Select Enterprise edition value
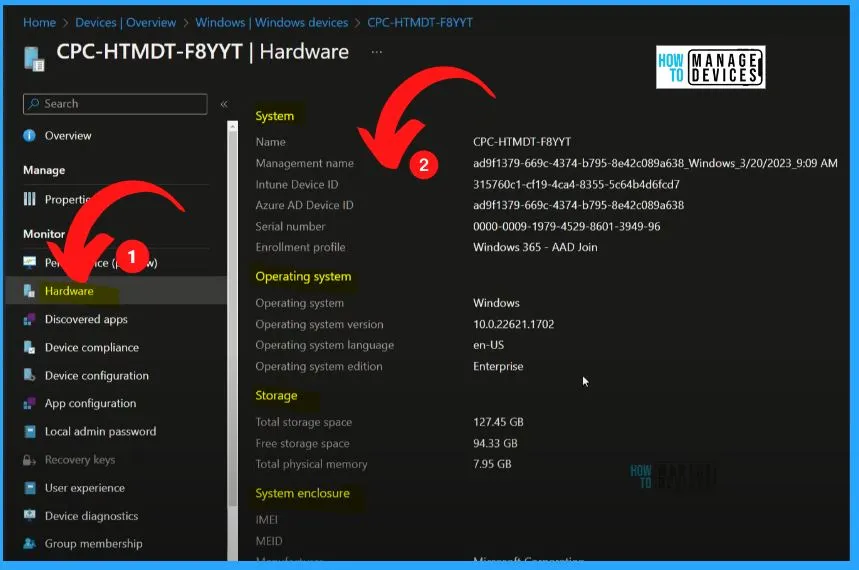 tap(498, 366)
